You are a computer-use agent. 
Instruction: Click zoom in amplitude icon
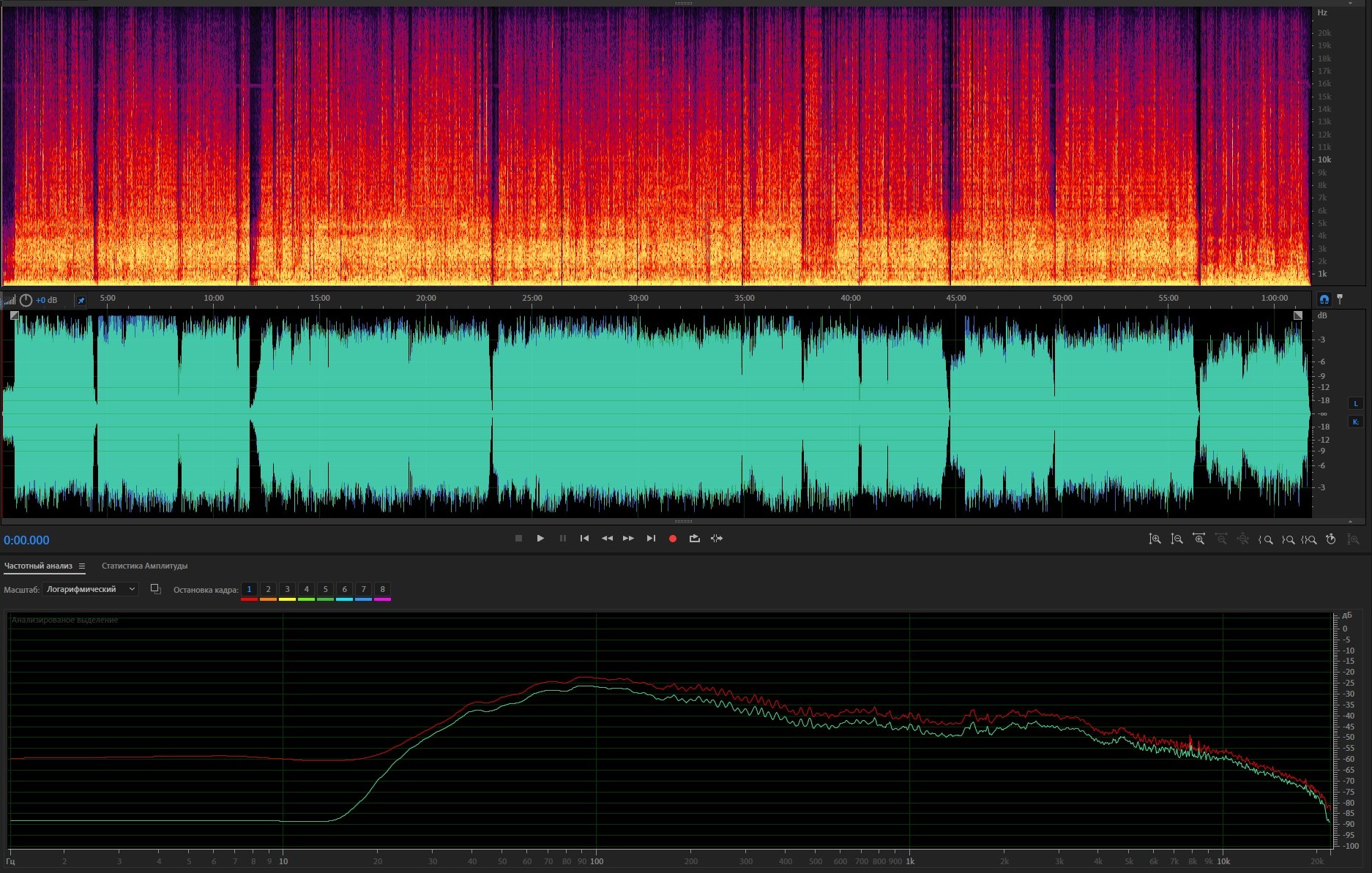(x=1155, y=539)
